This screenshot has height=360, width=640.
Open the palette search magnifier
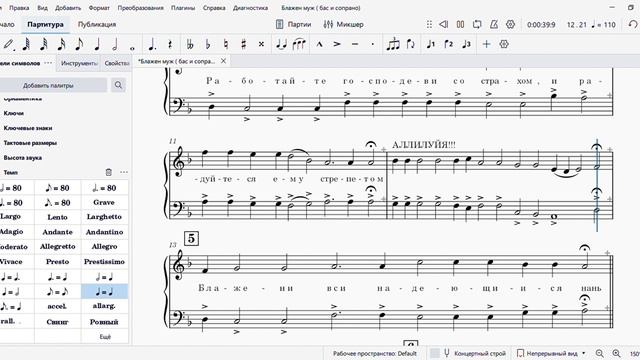118,85
